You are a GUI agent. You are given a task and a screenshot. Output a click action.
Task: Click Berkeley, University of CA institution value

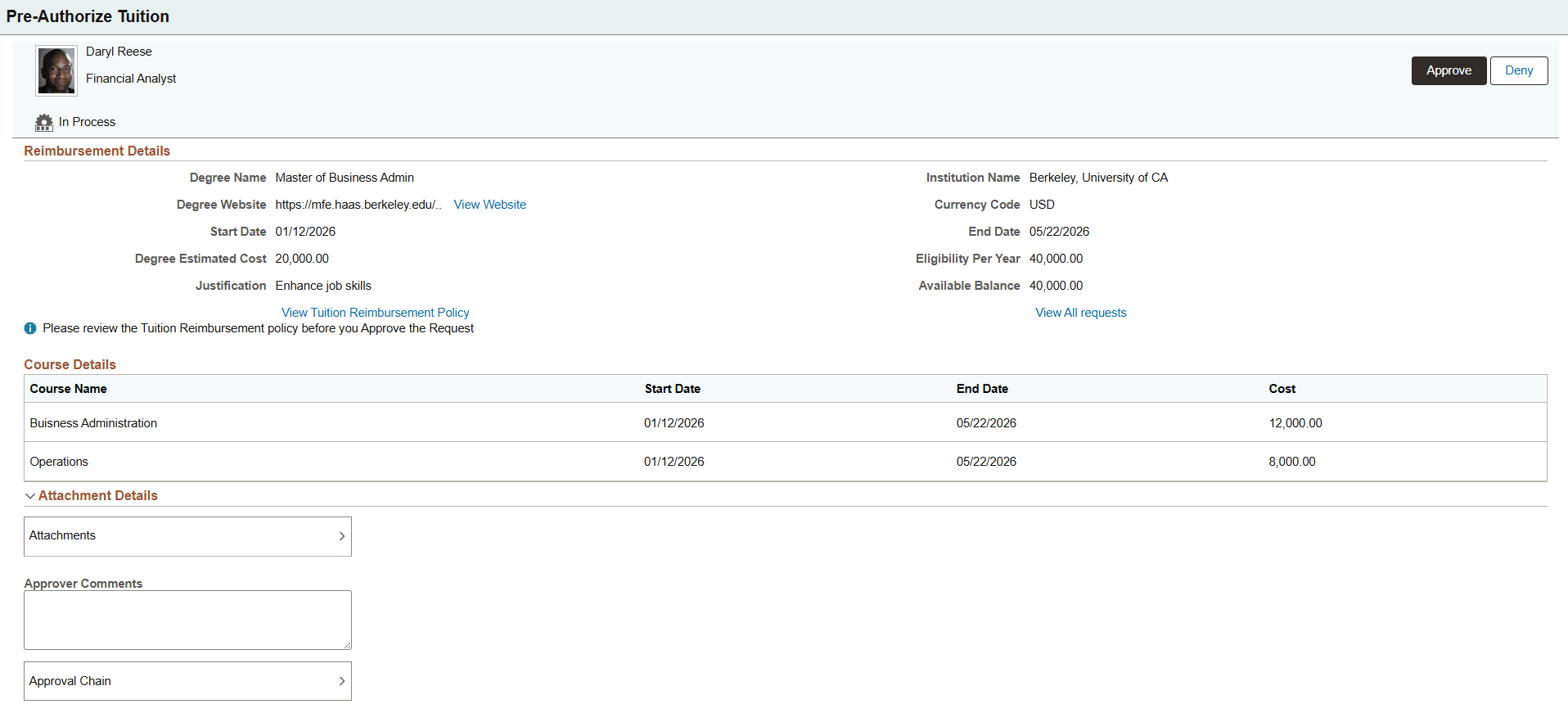(x=1098, y=178)
